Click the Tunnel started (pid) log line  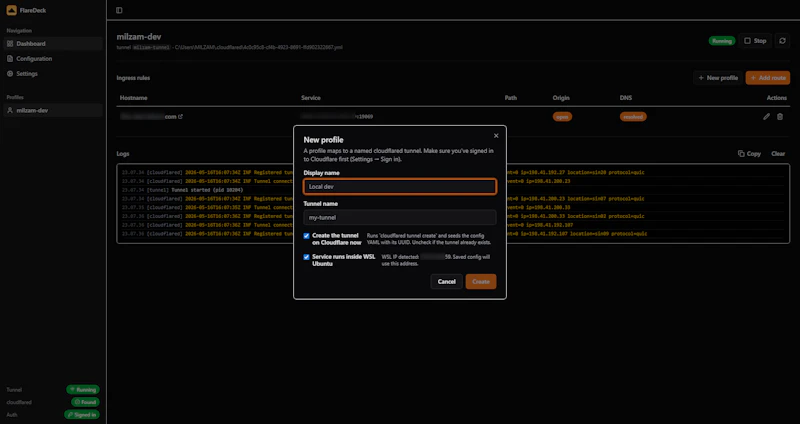tap(183, 190)
